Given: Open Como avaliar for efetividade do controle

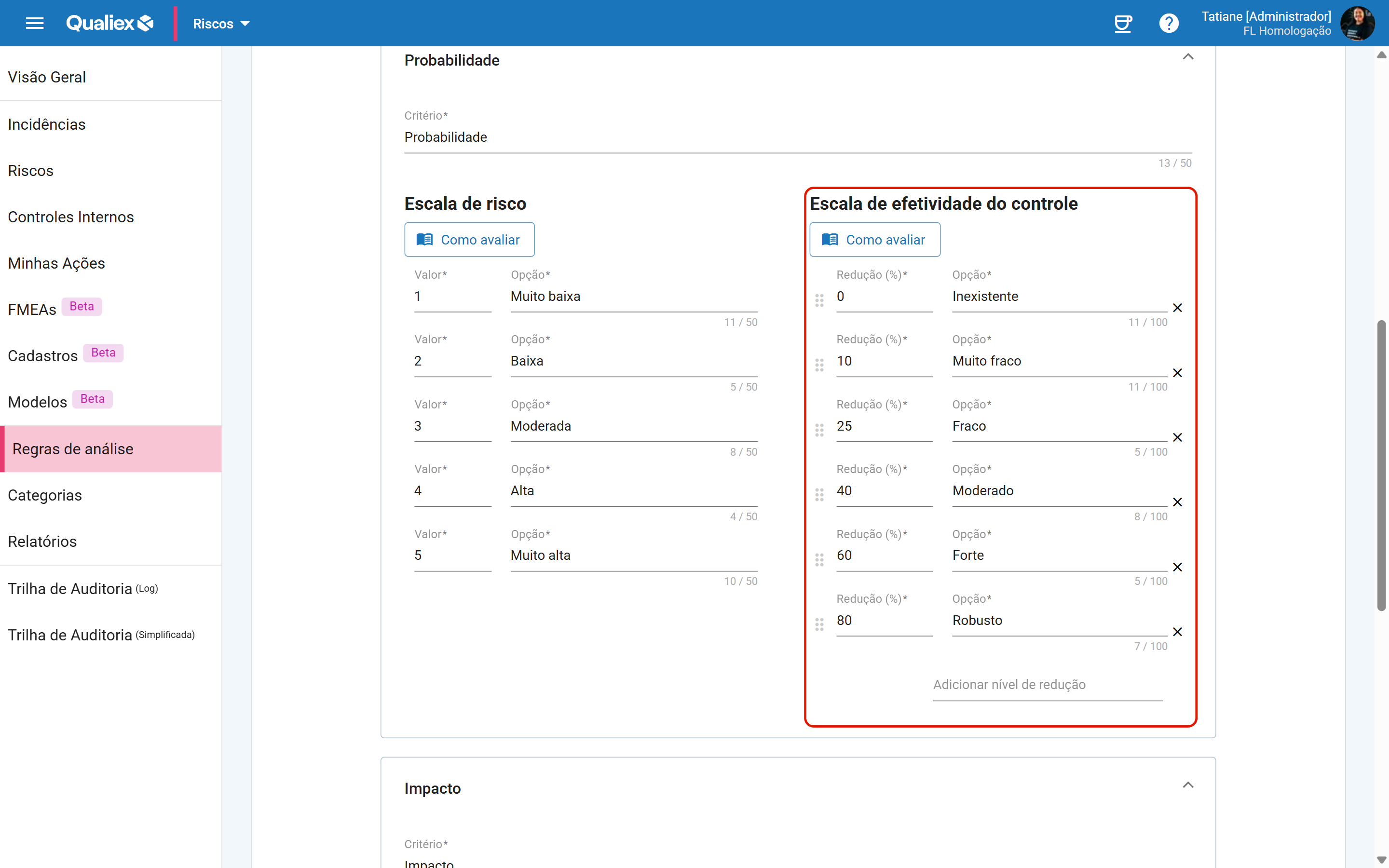Looking at the screenshot, I should (874, 239).
